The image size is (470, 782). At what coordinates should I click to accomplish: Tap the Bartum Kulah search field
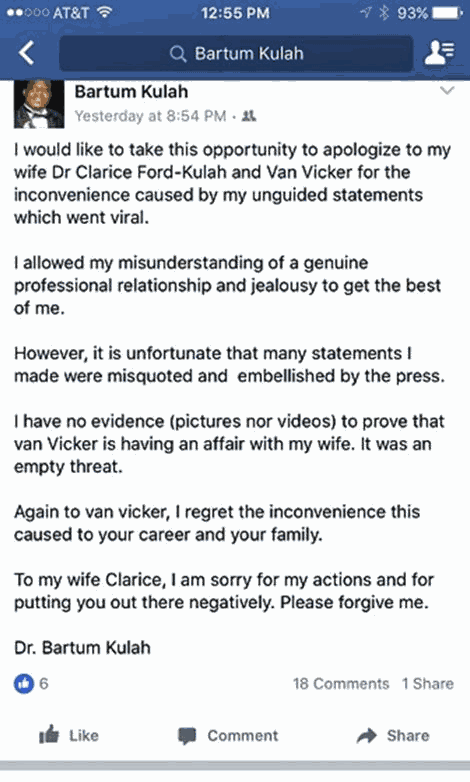click(x=236, y=53)
